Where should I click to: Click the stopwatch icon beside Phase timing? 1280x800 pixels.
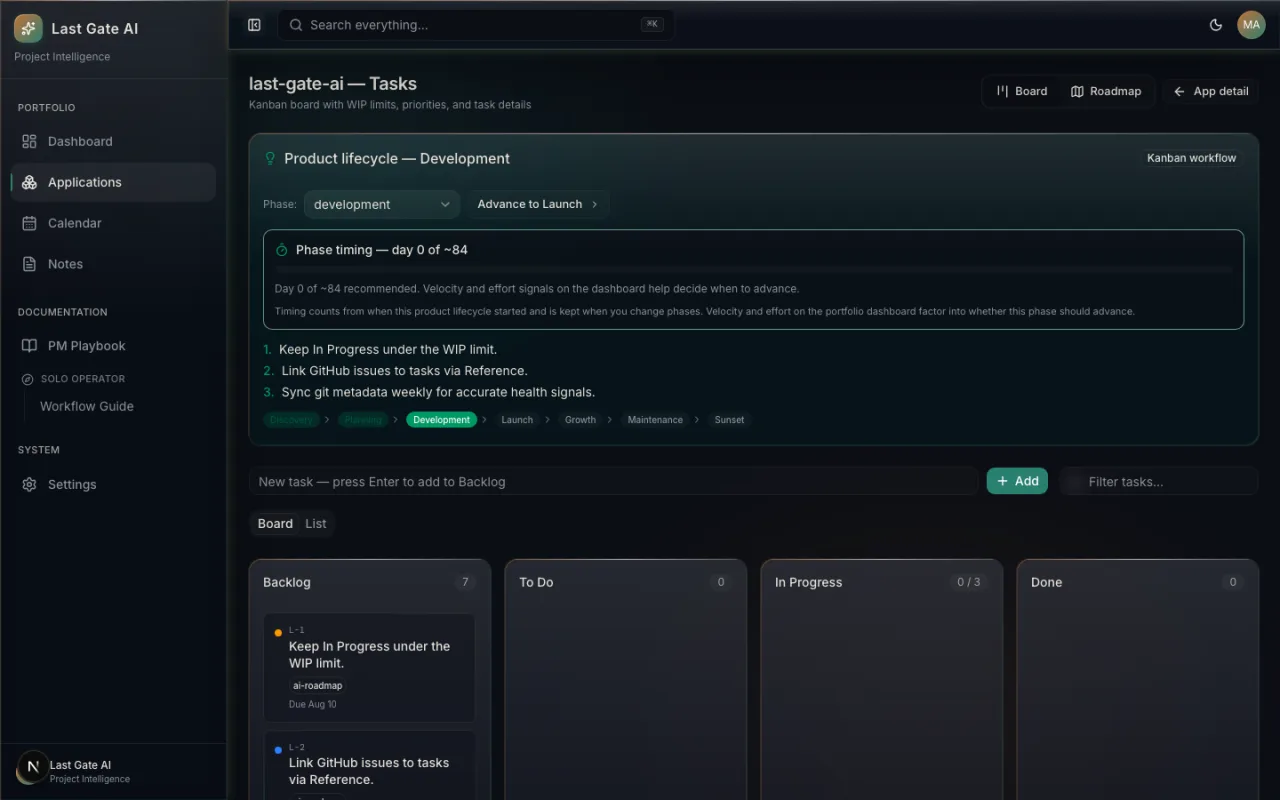[x=282, y=250]
